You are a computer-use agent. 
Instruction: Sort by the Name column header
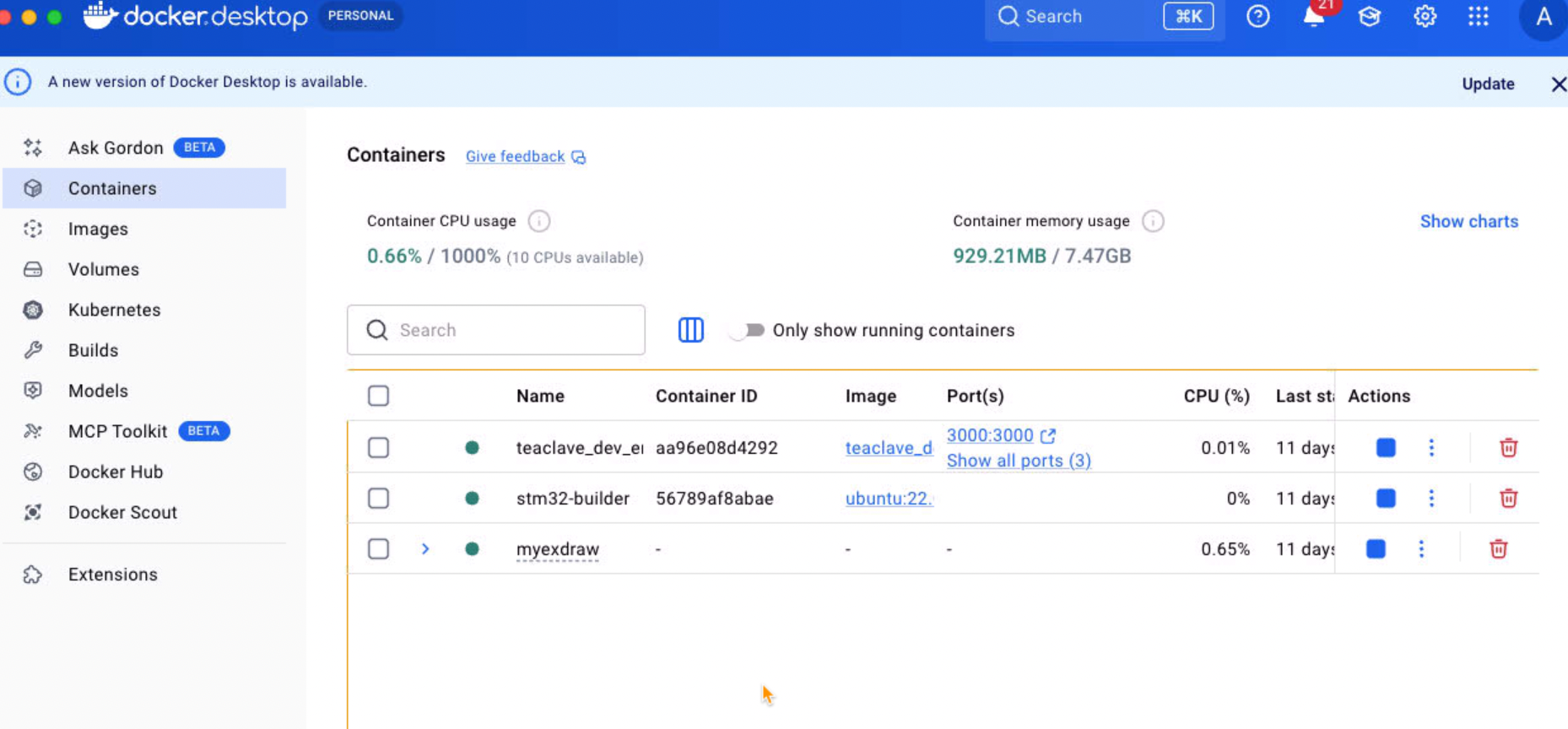540,396
